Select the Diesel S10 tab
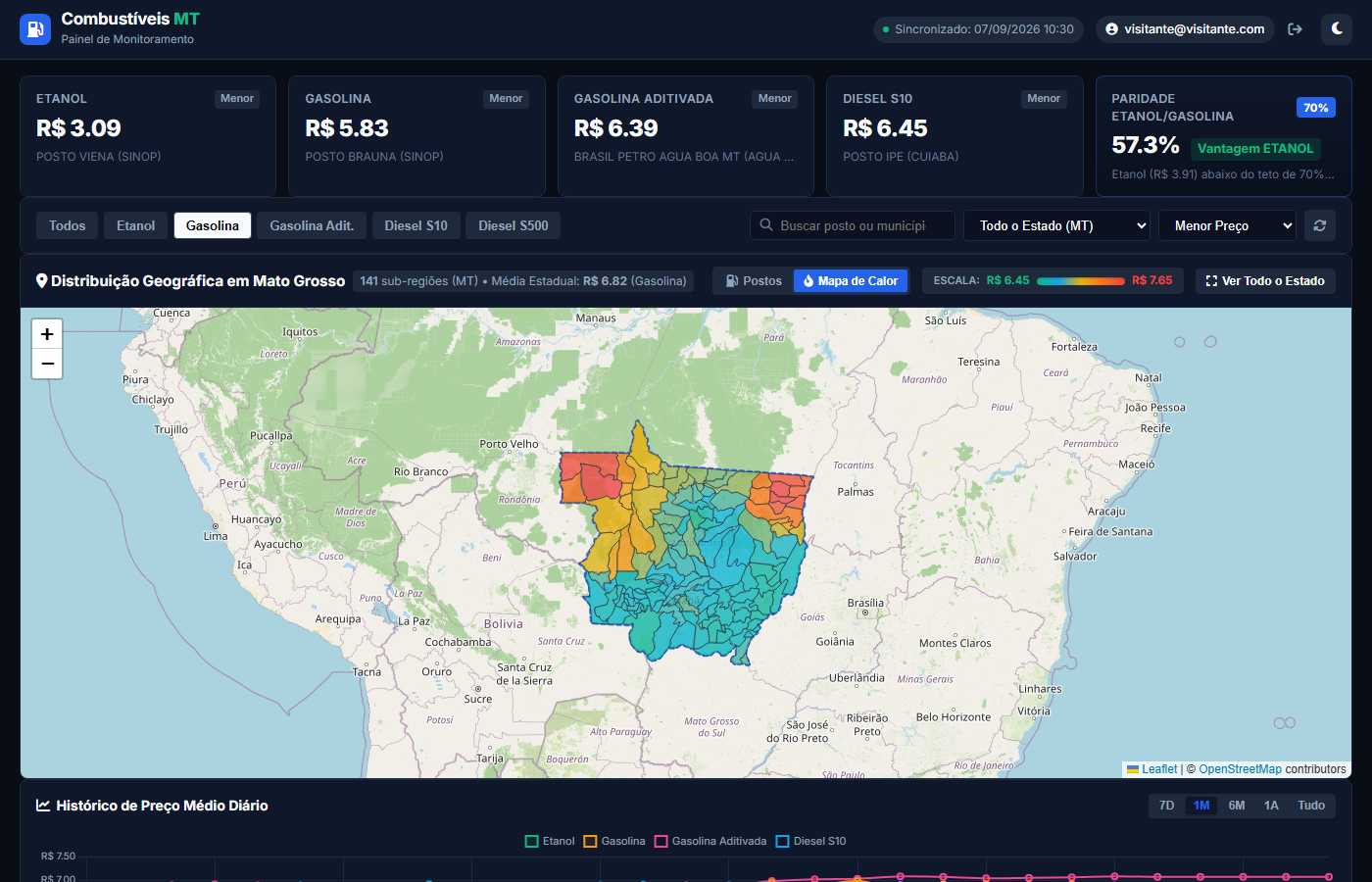 coord(416,225)
